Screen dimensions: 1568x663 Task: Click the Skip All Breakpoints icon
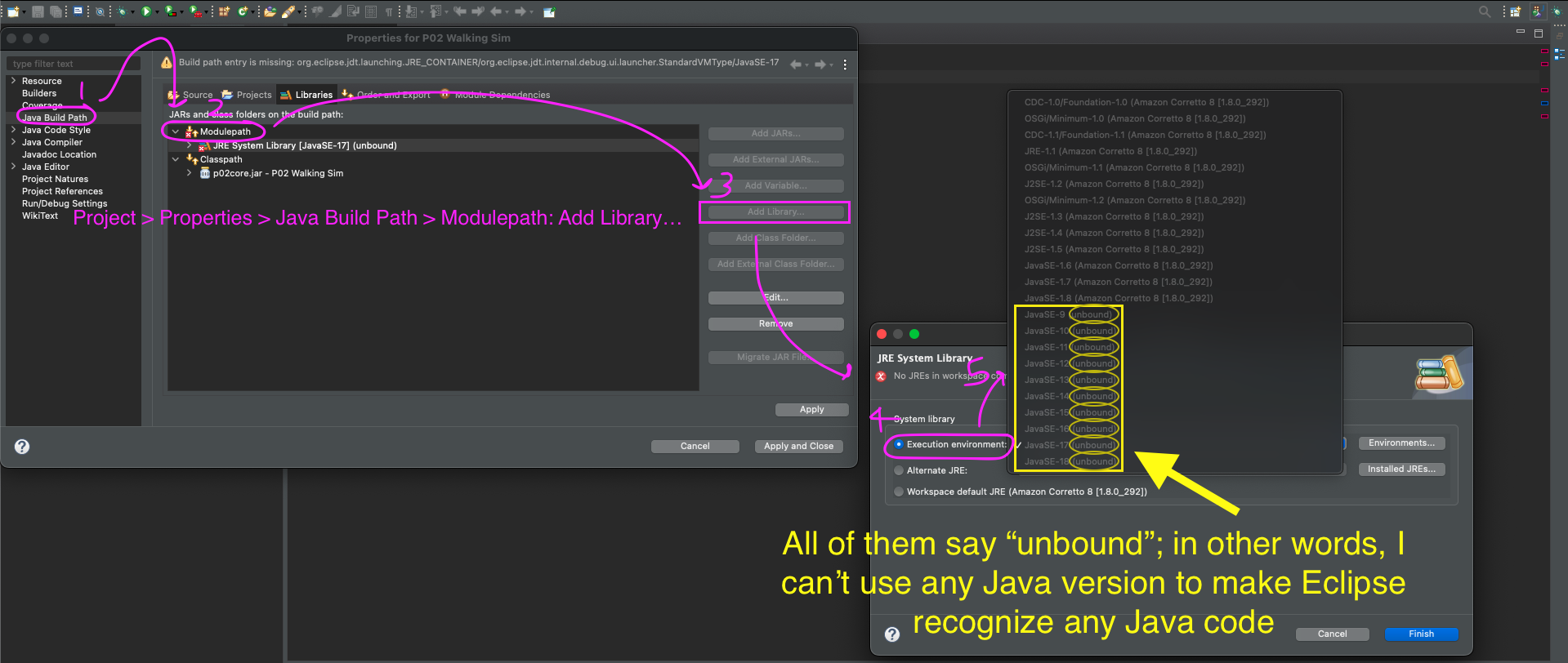[100, 11]
